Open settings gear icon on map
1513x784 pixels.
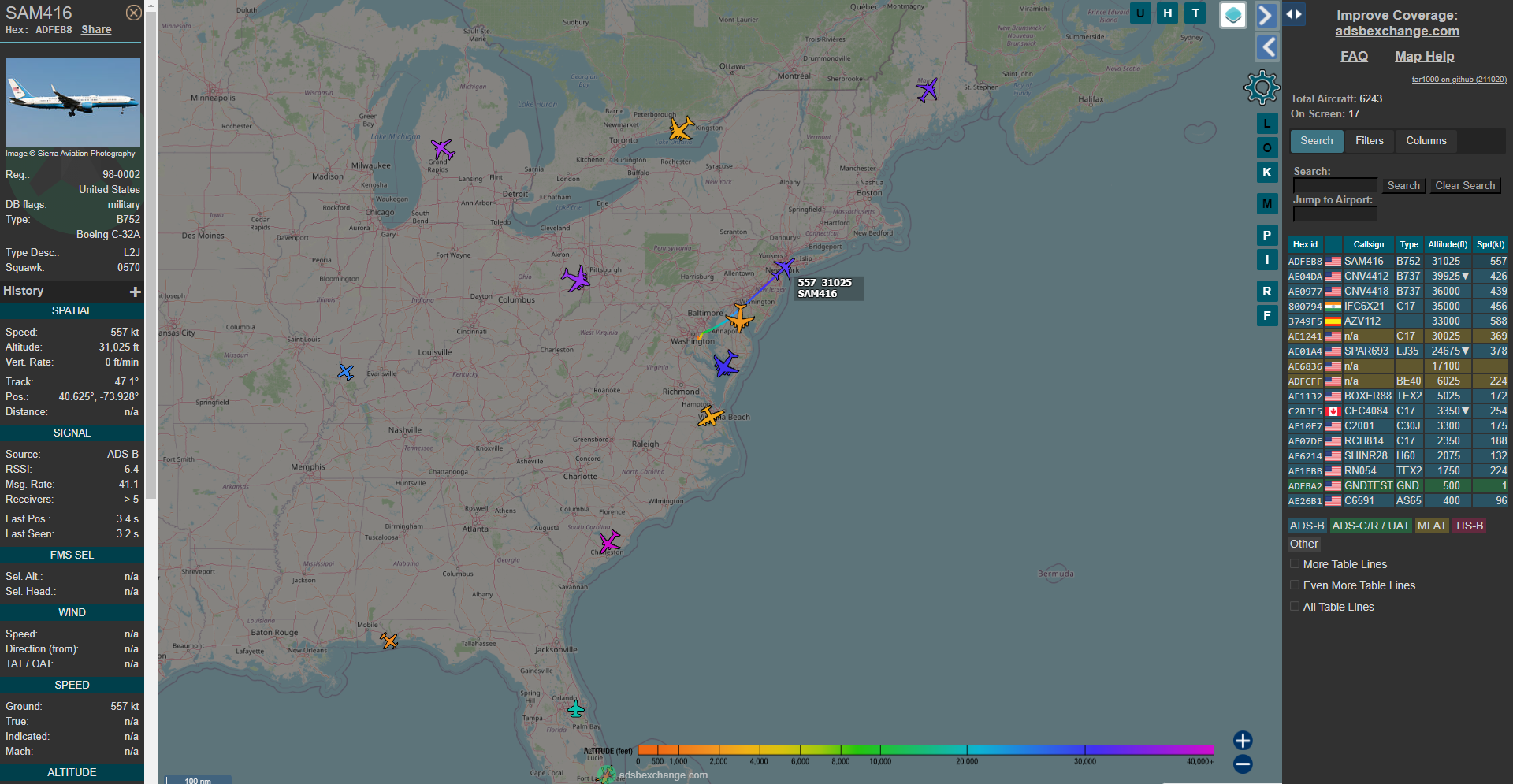click(x=1262, y=87)
